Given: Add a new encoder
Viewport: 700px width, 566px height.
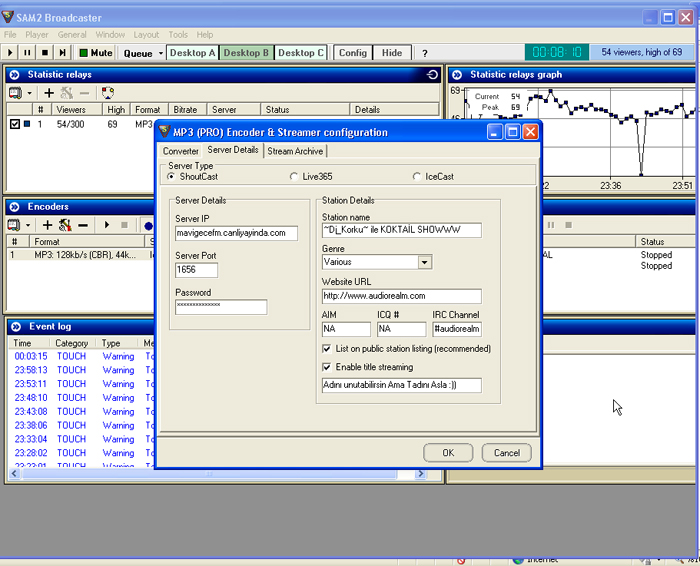Looking at the screenshot, I should point(47,225).
